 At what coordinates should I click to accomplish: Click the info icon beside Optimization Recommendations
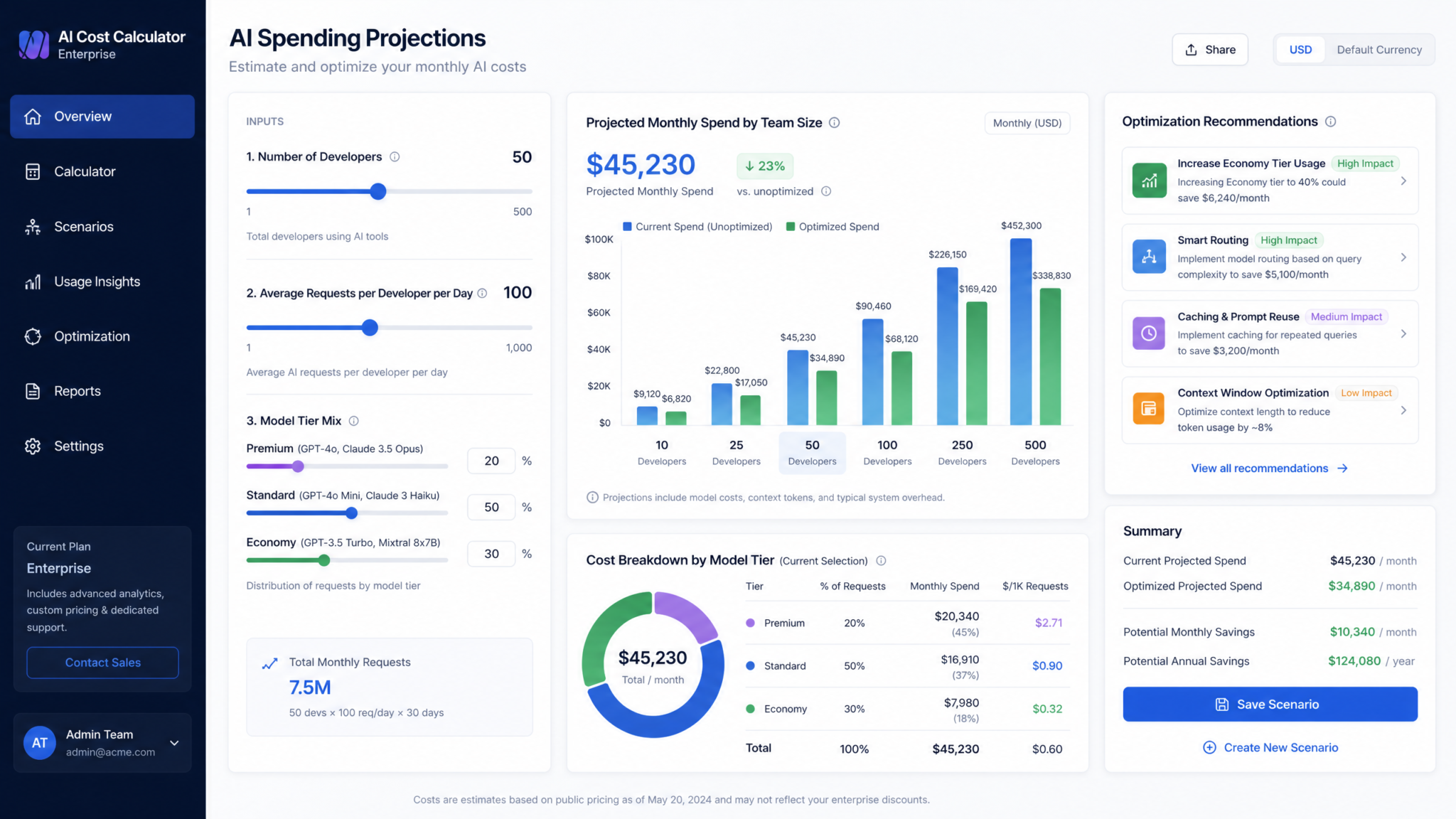pos(1331,122)
